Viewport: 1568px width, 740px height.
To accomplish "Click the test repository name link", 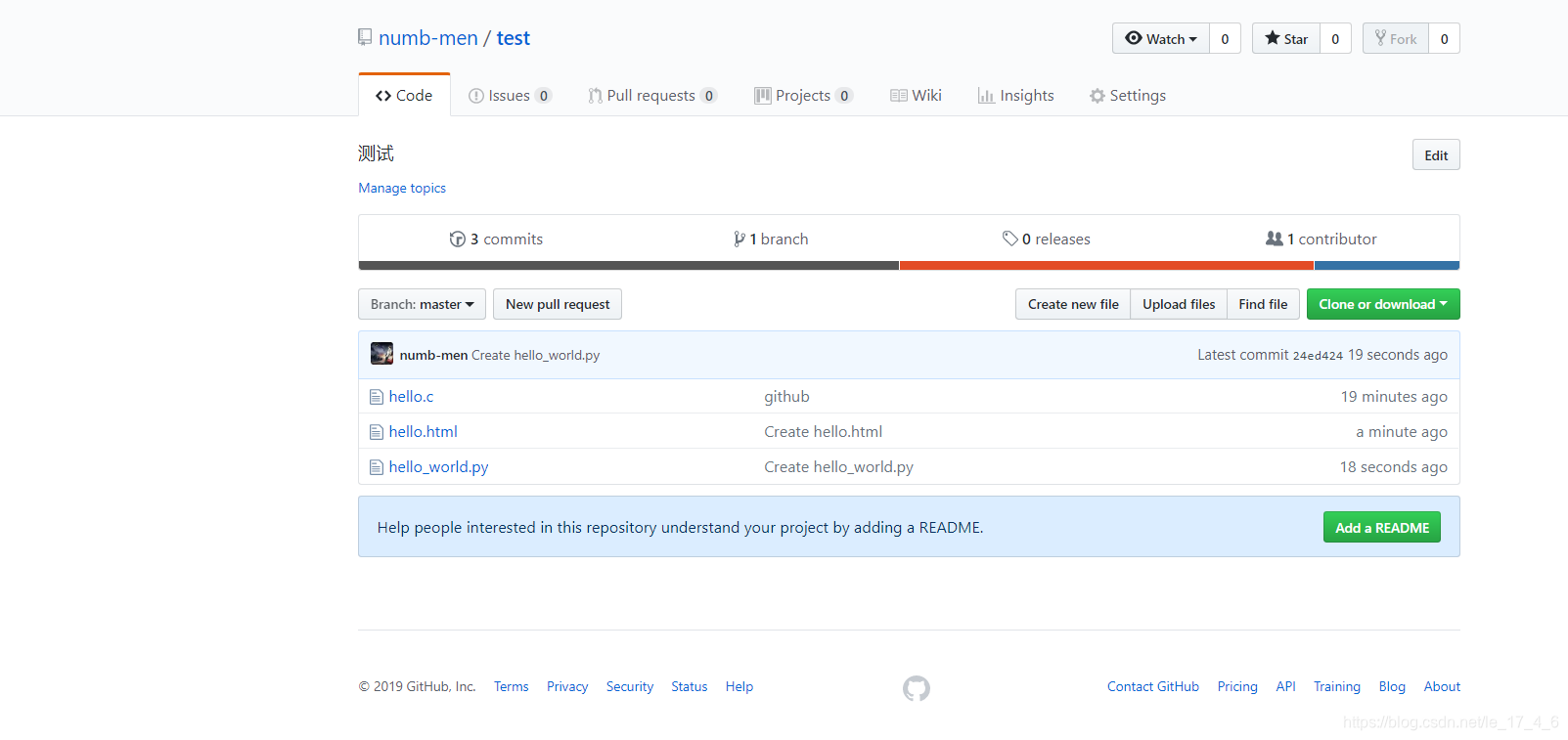I will pos(513,38).
